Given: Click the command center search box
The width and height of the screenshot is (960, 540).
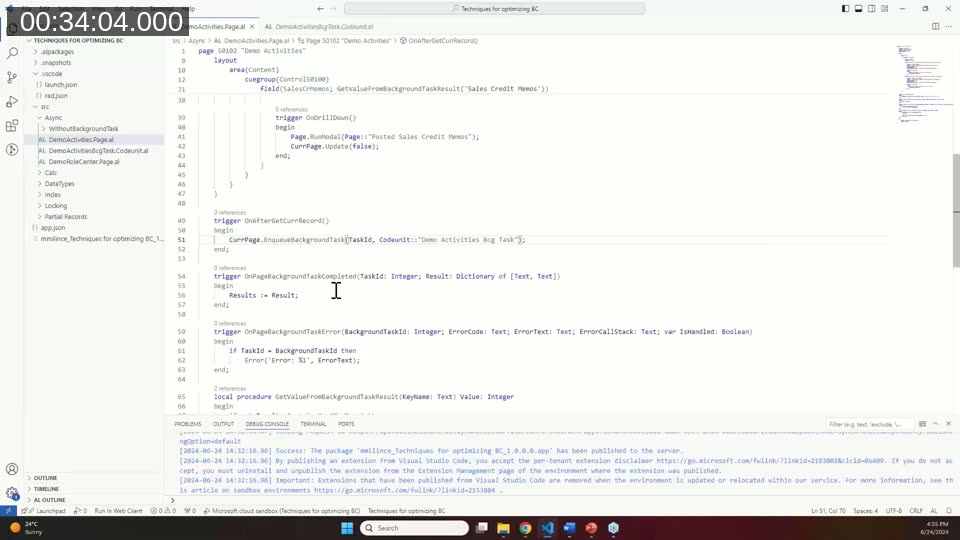Looking at the screenshot, I should 495,9.
